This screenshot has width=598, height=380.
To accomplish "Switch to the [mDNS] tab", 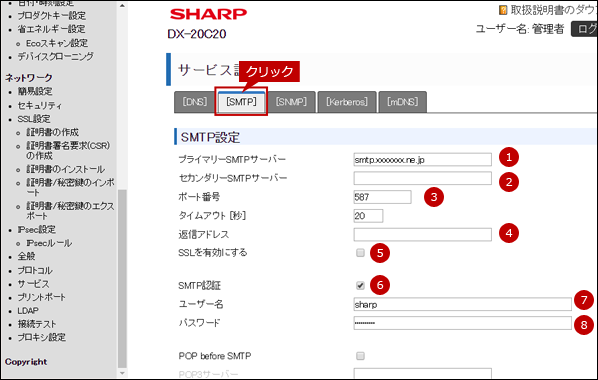I will click(x=402, y=102).
